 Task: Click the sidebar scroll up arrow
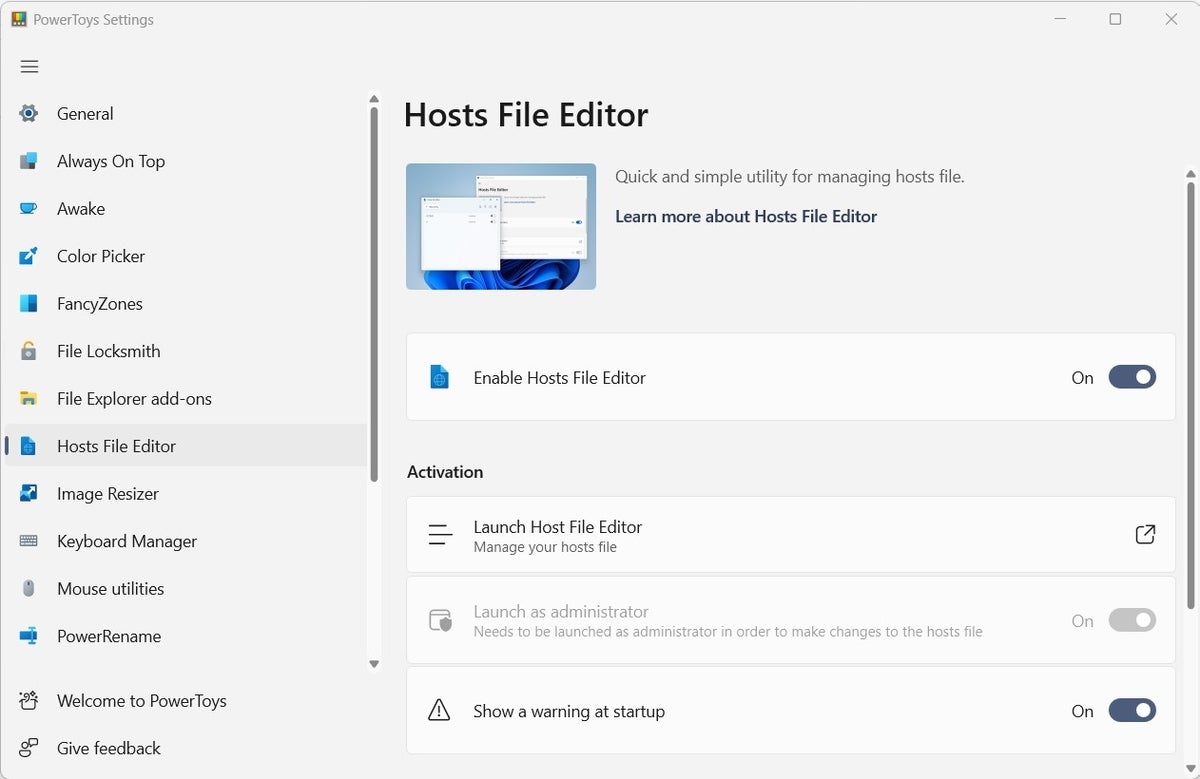pyautogui.click(x=374, y=99)
